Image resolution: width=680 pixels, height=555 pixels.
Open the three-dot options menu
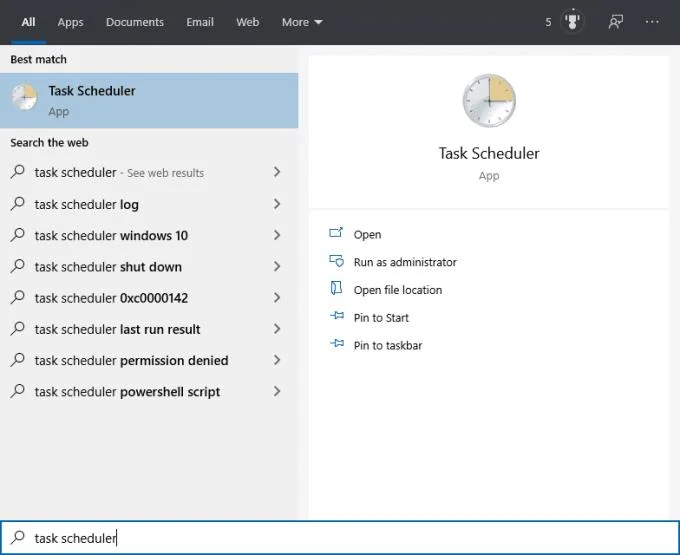(x=652, y=21)
